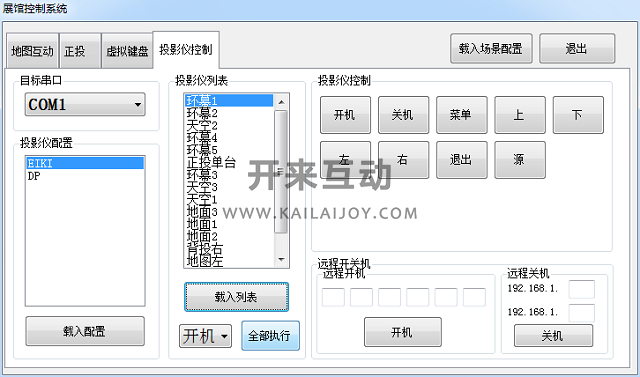Viewport: 640px width, 377px height.
Task: Select 天空3 in projector list
Action: (229, 187)
